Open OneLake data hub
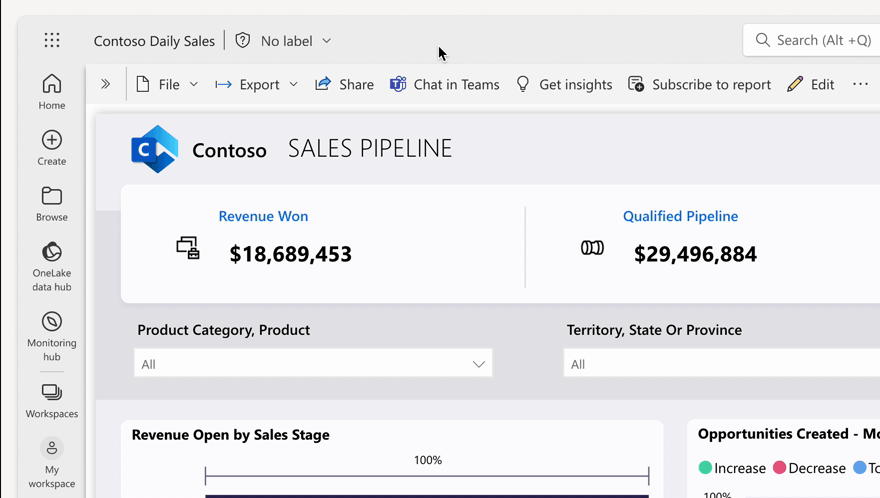This screenshot has width=880, height=498. tap(52, 267)
